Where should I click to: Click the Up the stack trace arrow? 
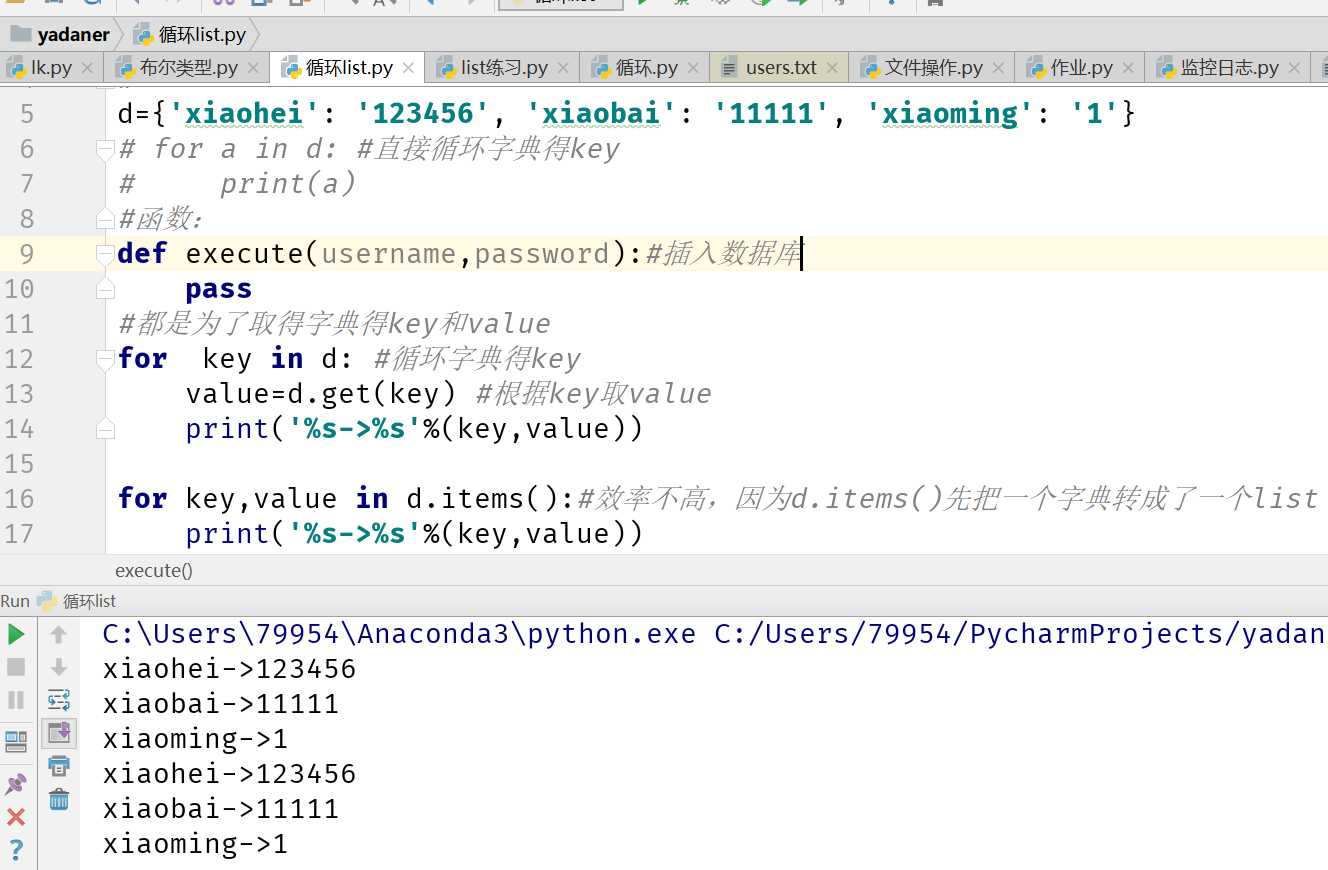(x=59, y=635)
